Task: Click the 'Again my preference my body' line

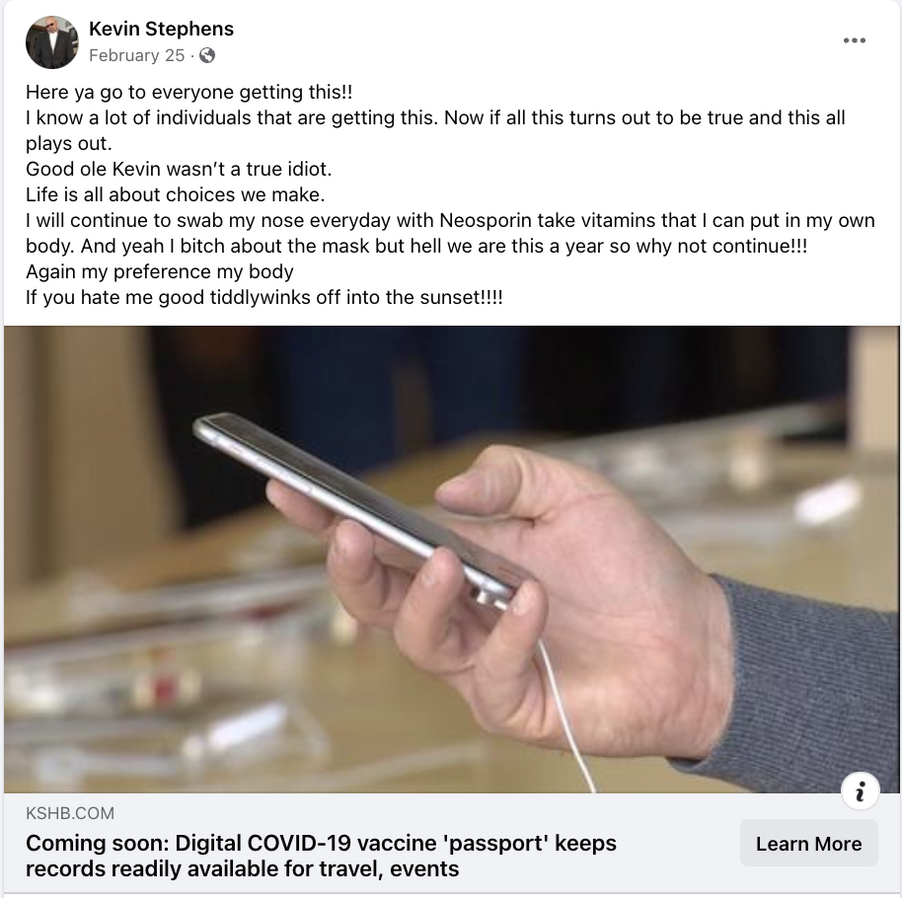Action: pyautogui.click(x=159, y=272)
